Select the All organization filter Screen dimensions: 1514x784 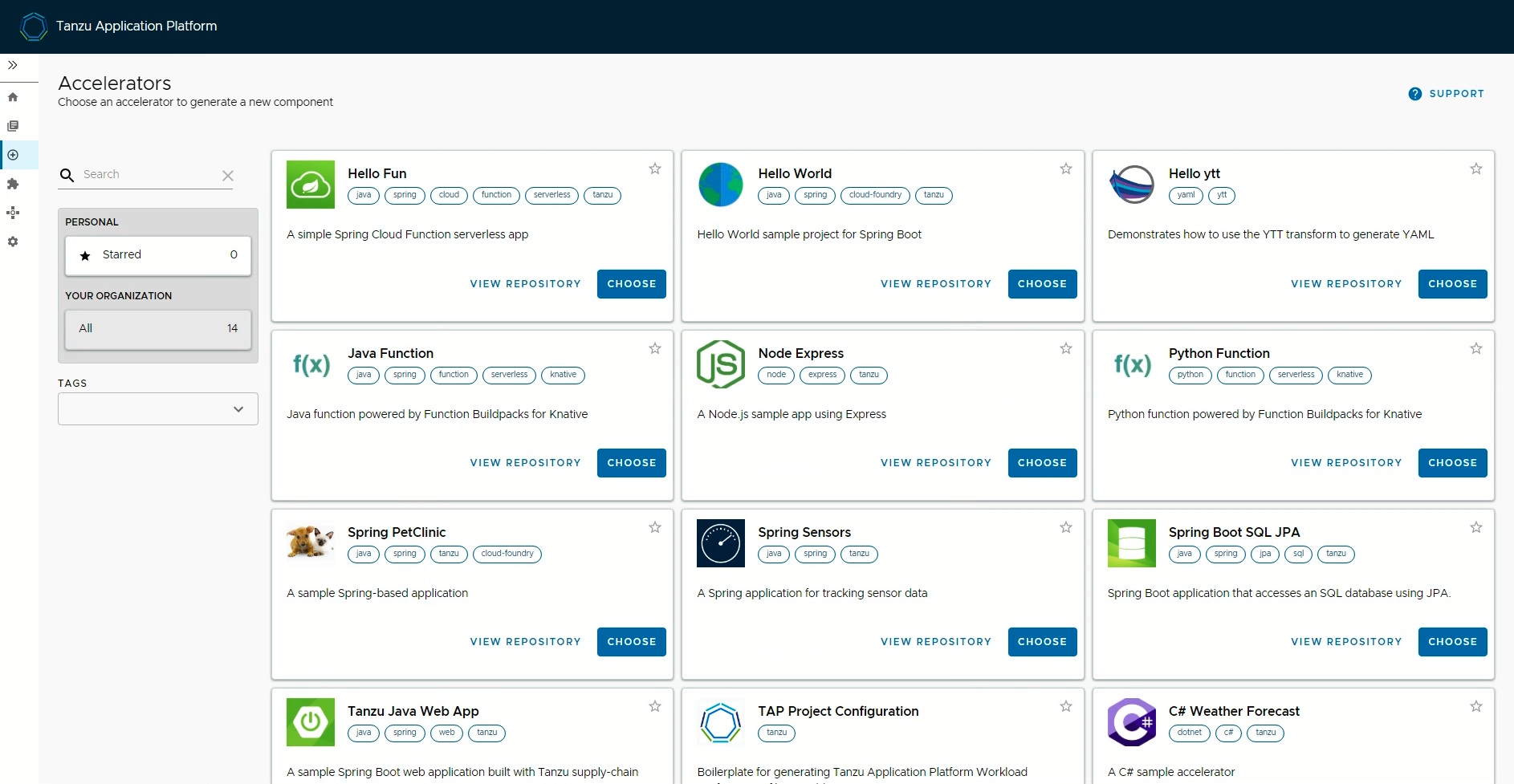tap(158, 329)
